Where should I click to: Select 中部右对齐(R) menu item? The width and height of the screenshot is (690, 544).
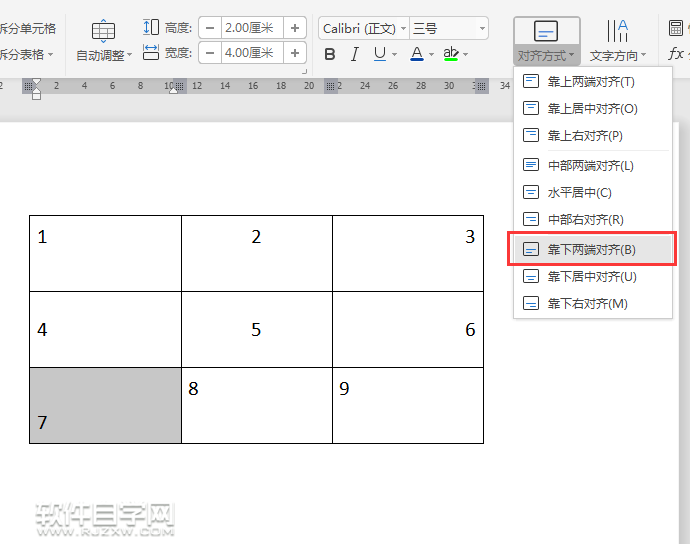click(592, 219)
